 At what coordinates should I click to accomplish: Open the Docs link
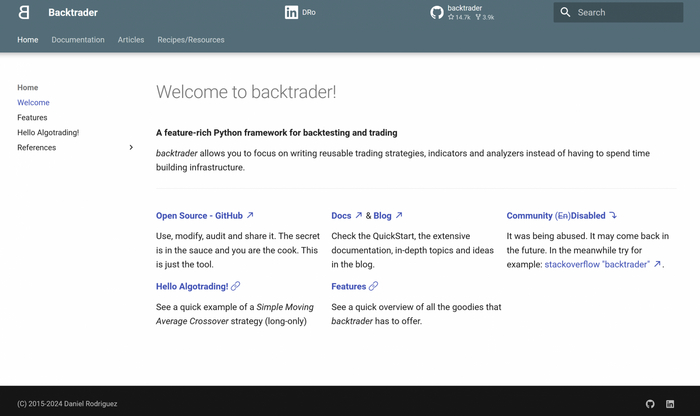342,215
